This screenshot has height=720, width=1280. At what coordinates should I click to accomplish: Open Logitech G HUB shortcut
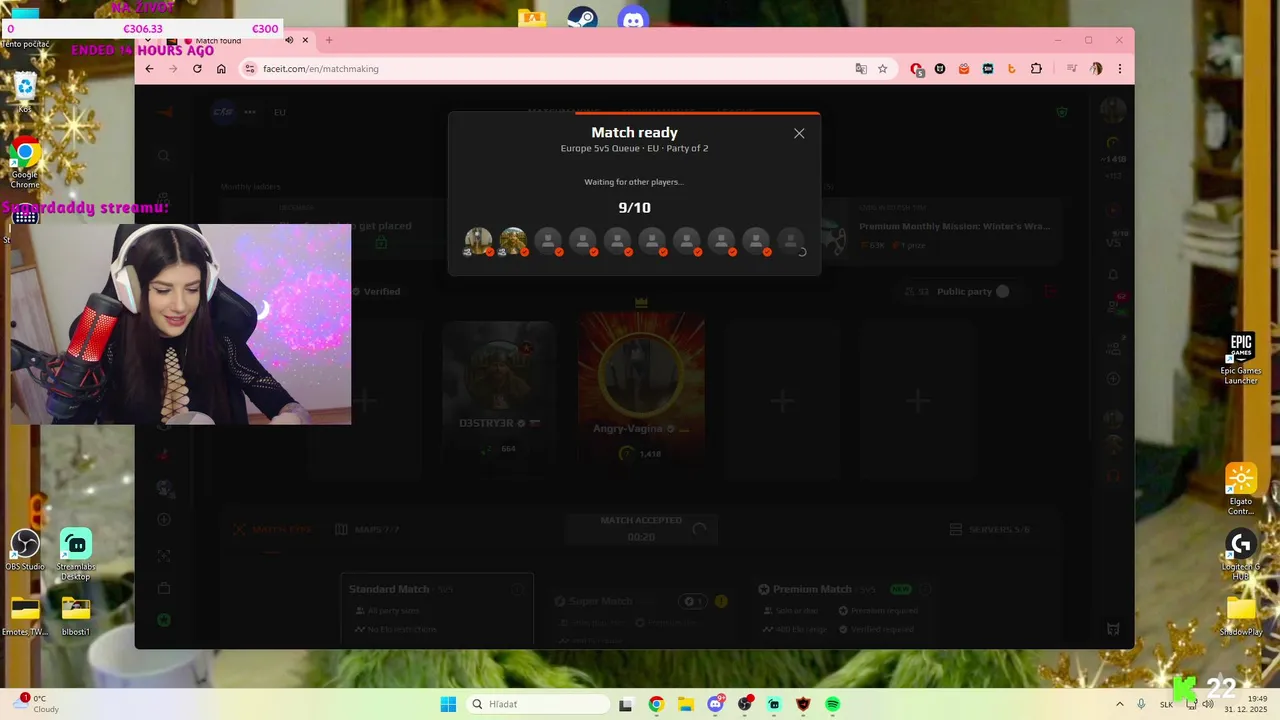[1241, 554]
